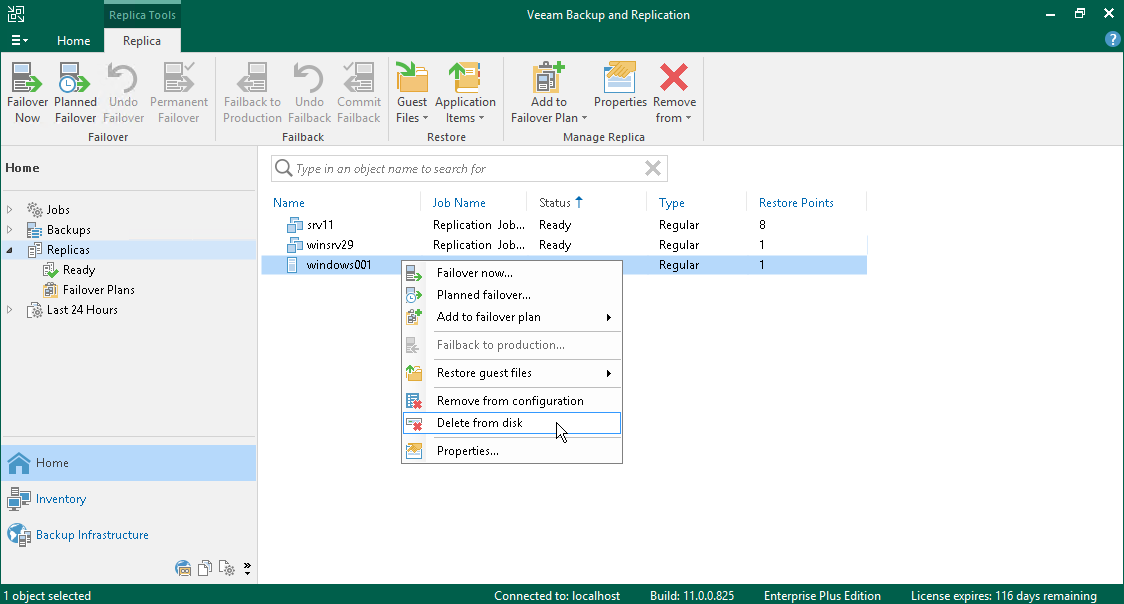Open the Add to Failover Plan dropdown
The width and height of the screenshot is (1124, 604).
coord(549,92)
